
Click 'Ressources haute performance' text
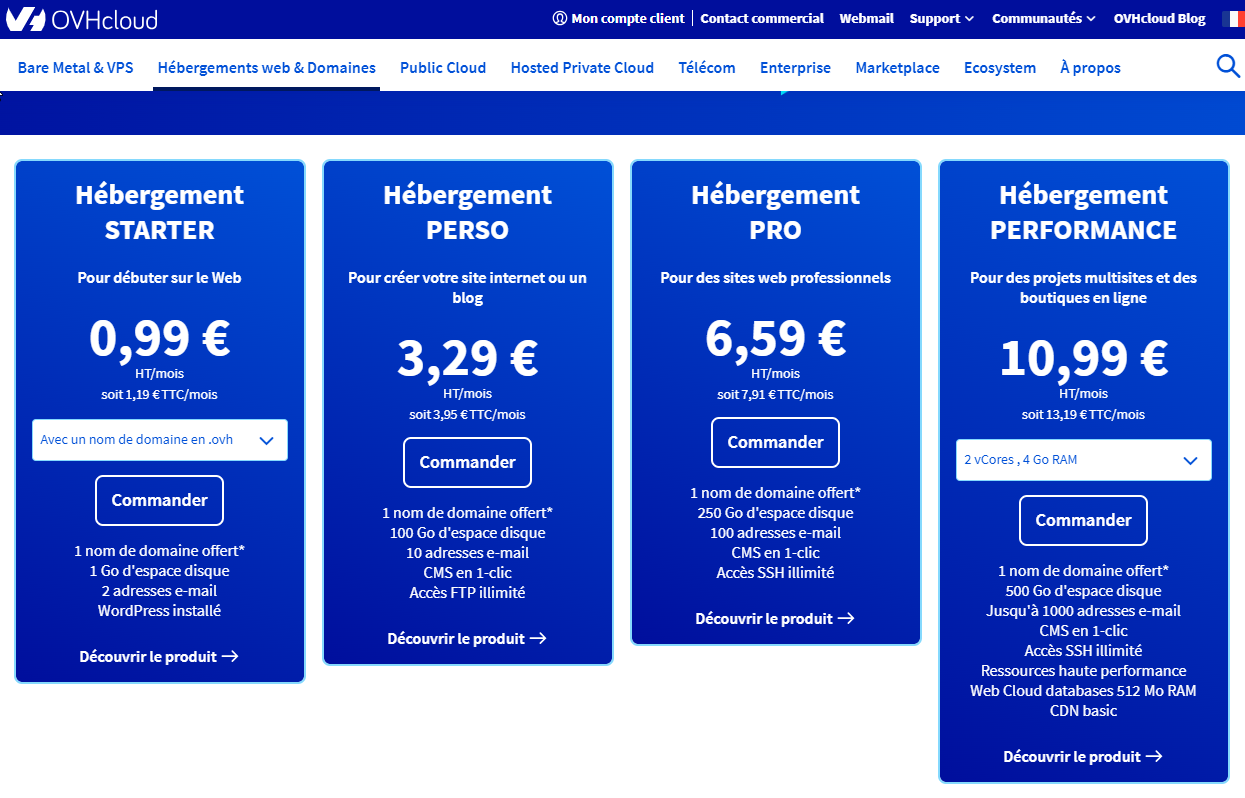click(x=1083, y=671)
